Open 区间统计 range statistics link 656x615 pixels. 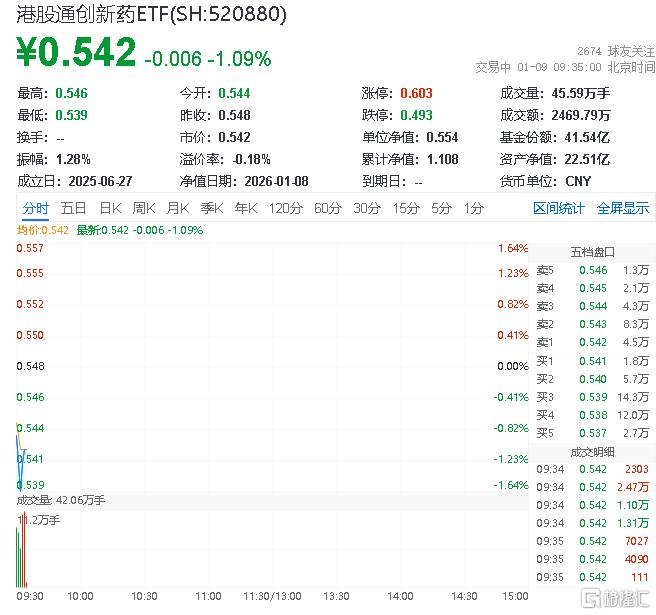(x=559, y=208)
